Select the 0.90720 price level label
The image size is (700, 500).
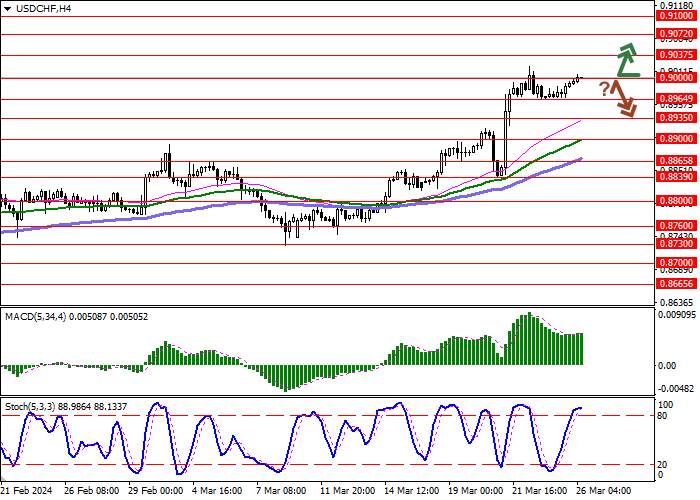(x=677, y=34)
